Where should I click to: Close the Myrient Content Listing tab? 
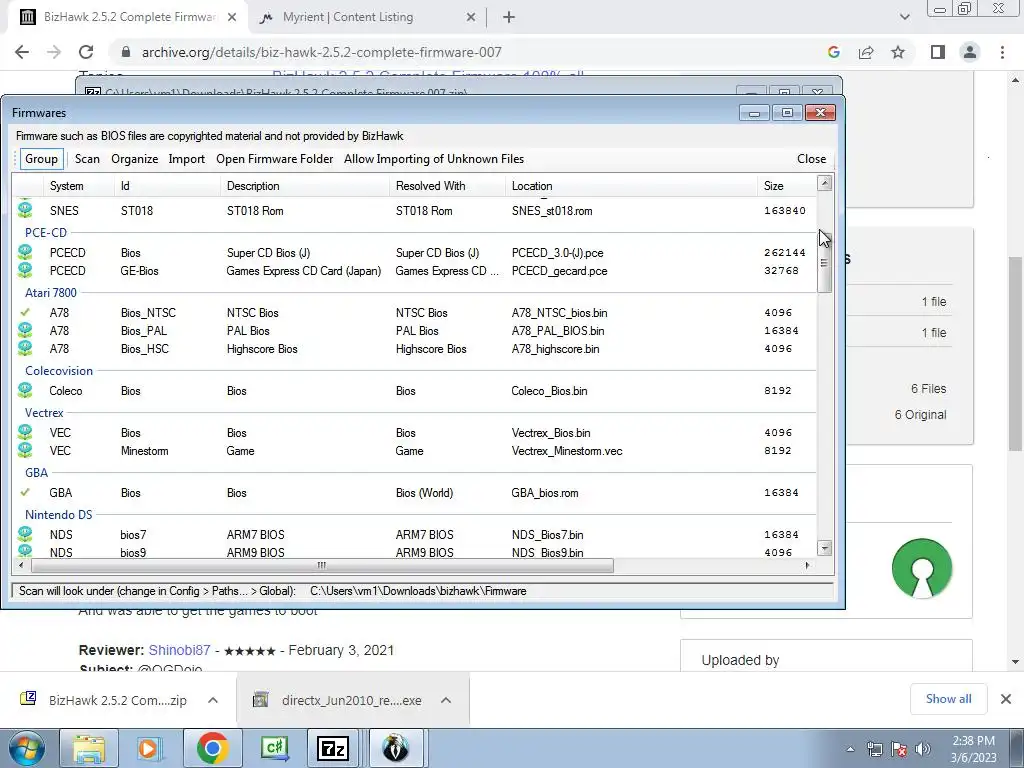(x=471, y=18)
